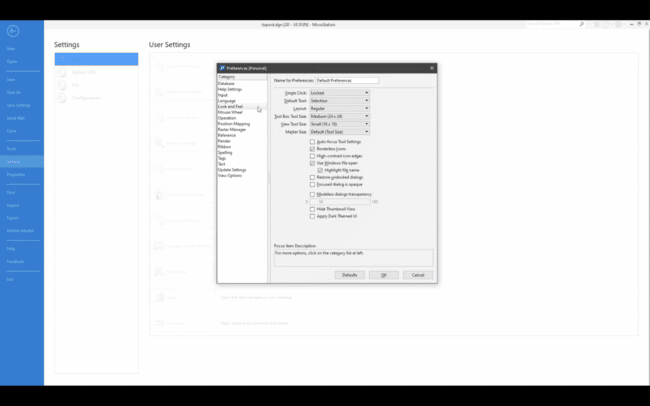Enable High-contrast icon edges checkbox
This screenshot has height=406, width=650.
(x=313, y=156)
